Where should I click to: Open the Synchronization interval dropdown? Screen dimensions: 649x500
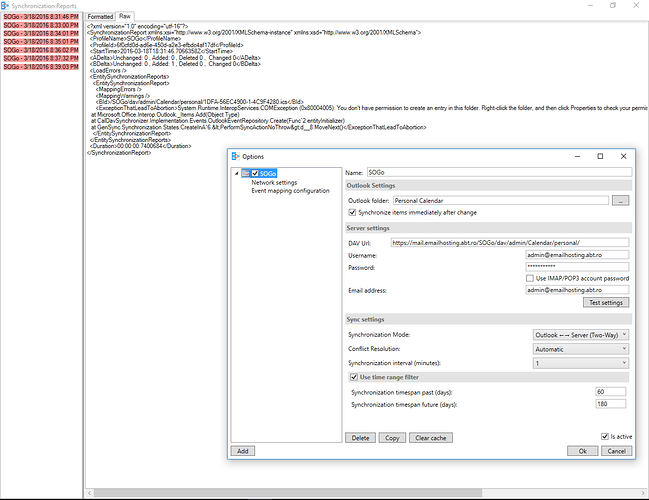[581, 363]
